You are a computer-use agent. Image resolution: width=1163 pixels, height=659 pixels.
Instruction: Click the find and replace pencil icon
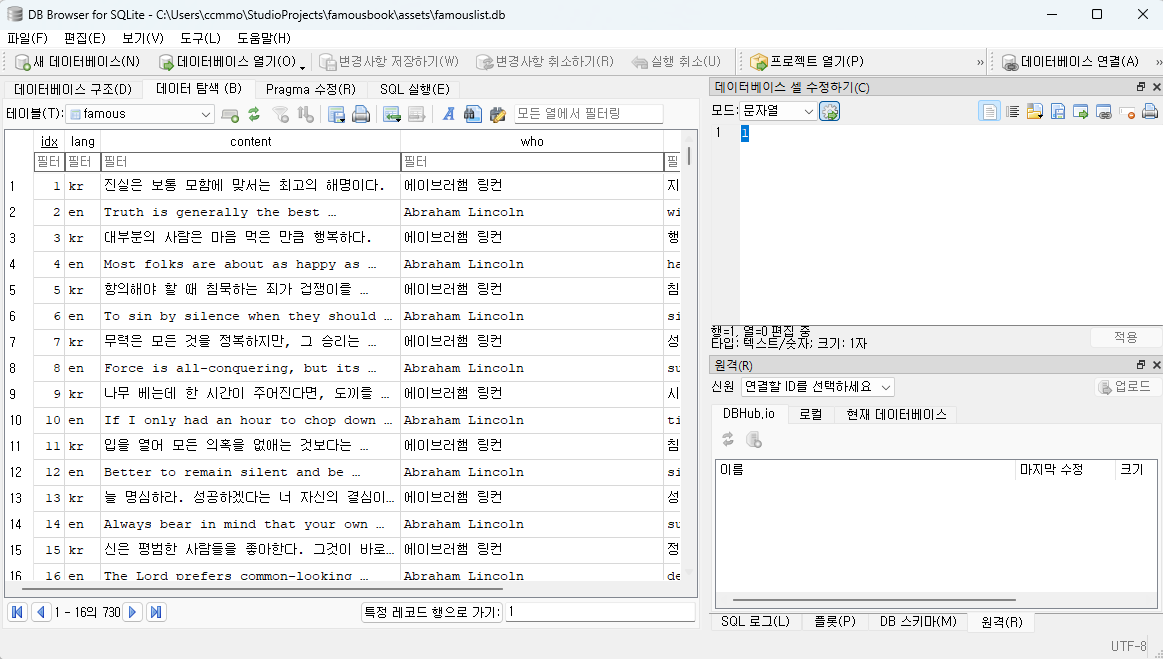tap(498, 114)
